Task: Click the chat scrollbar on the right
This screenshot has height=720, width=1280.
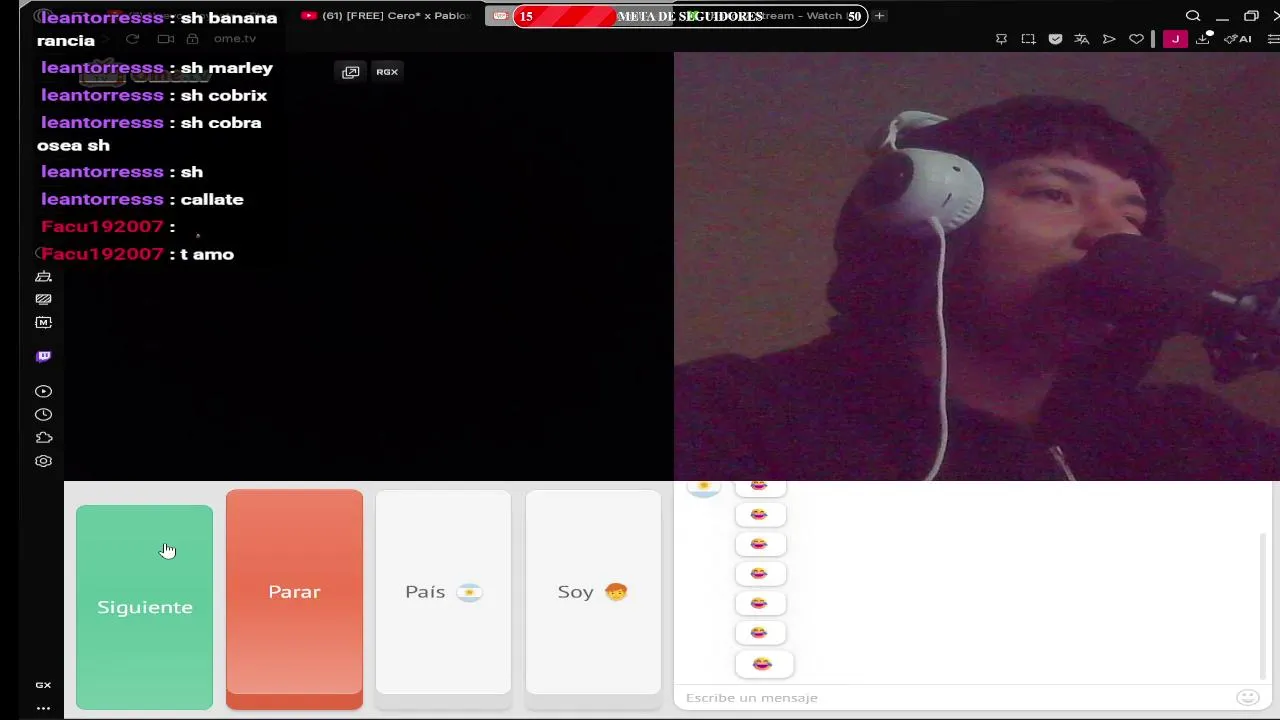Action: click(1263, 605)
